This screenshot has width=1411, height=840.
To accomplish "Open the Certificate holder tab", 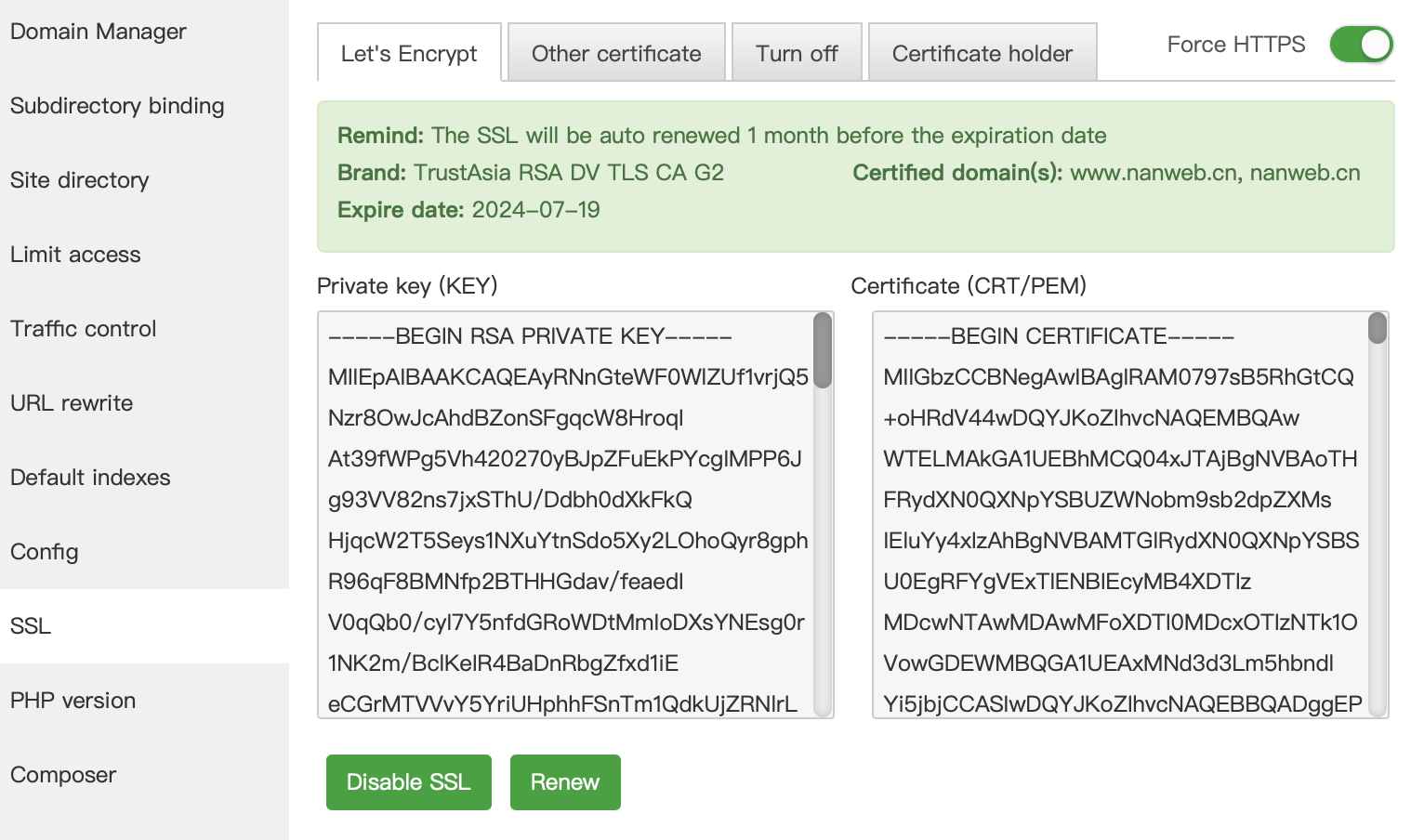I will (982, 54).
